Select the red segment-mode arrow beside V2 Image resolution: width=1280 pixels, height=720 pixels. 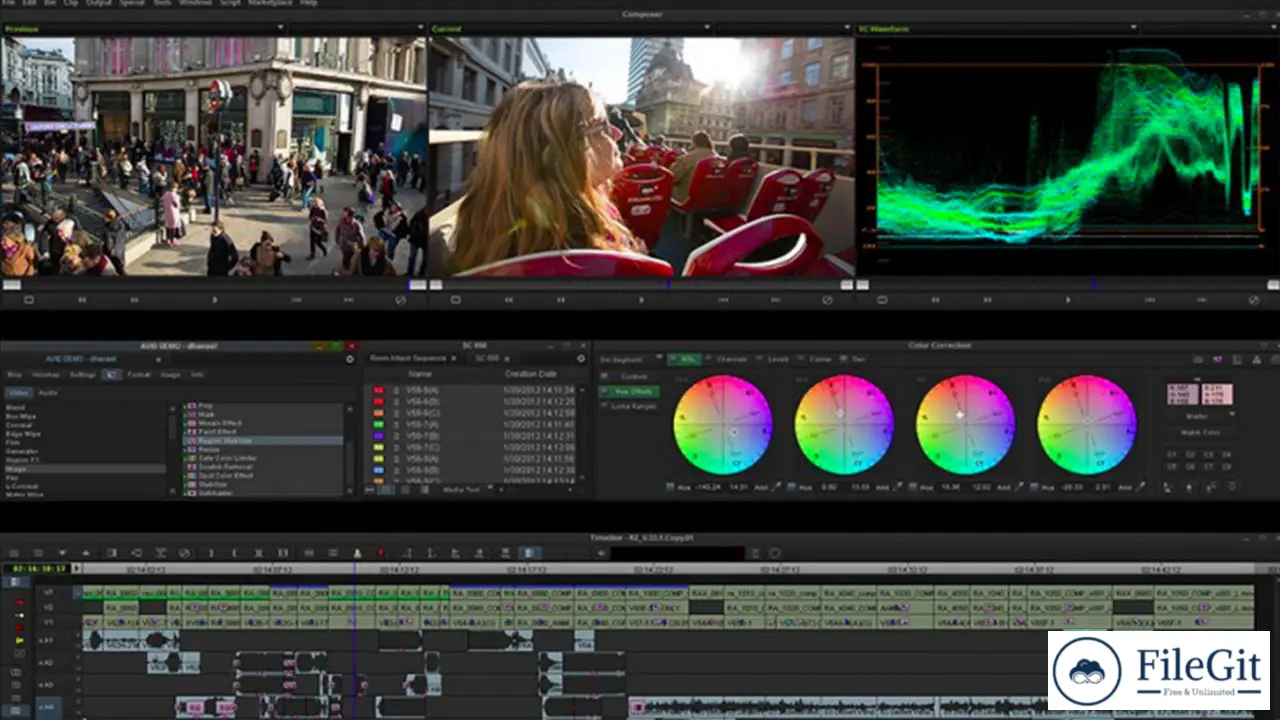coord(19,602)
